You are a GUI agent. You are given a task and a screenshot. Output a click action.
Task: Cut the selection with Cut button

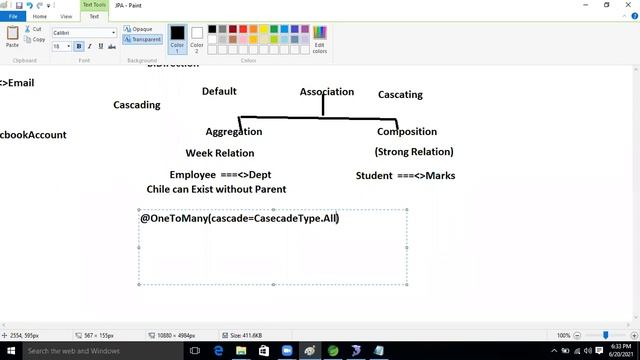click(x=33, y=29)
